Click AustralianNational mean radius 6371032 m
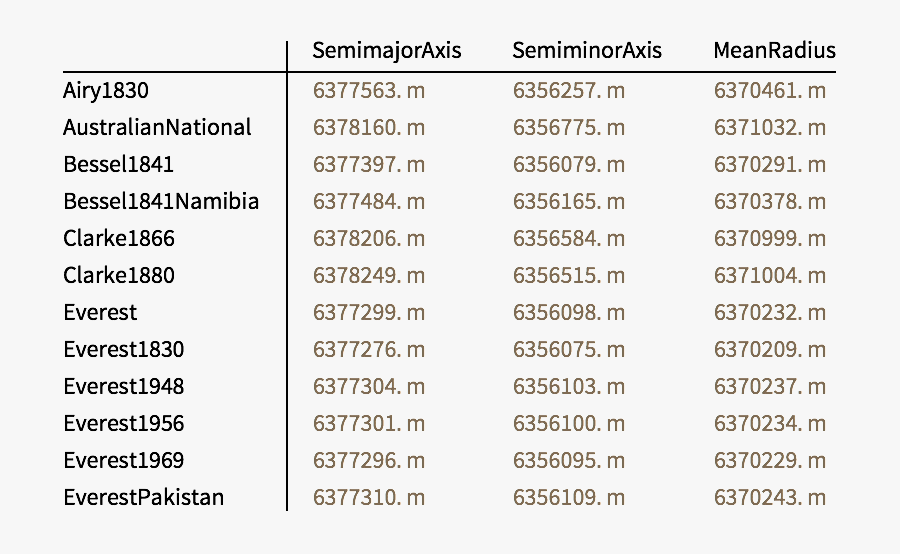Image resolution: width=900 pixels, height=554 pixels. click(770, 127)
